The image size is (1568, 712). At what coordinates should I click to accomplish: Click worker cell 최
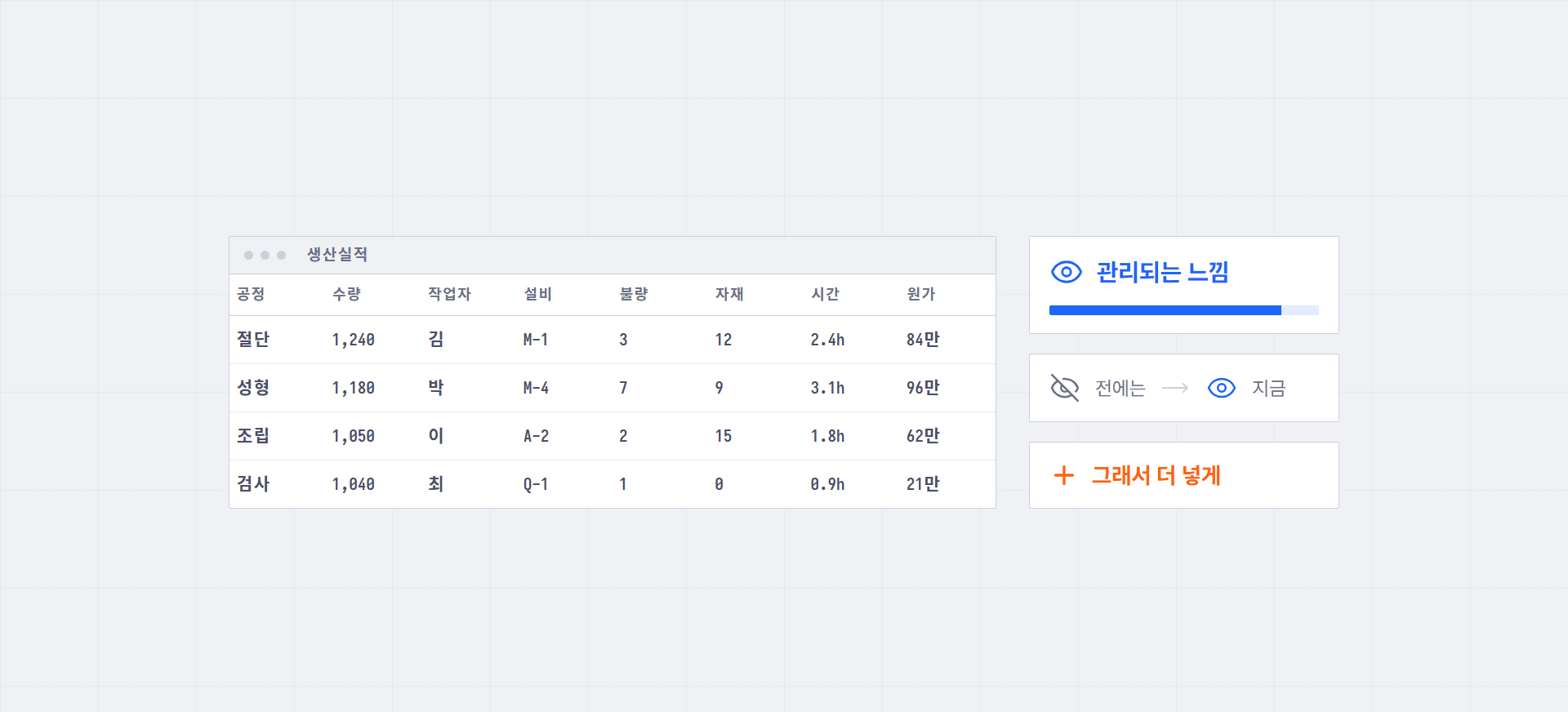tap(436, 484)
